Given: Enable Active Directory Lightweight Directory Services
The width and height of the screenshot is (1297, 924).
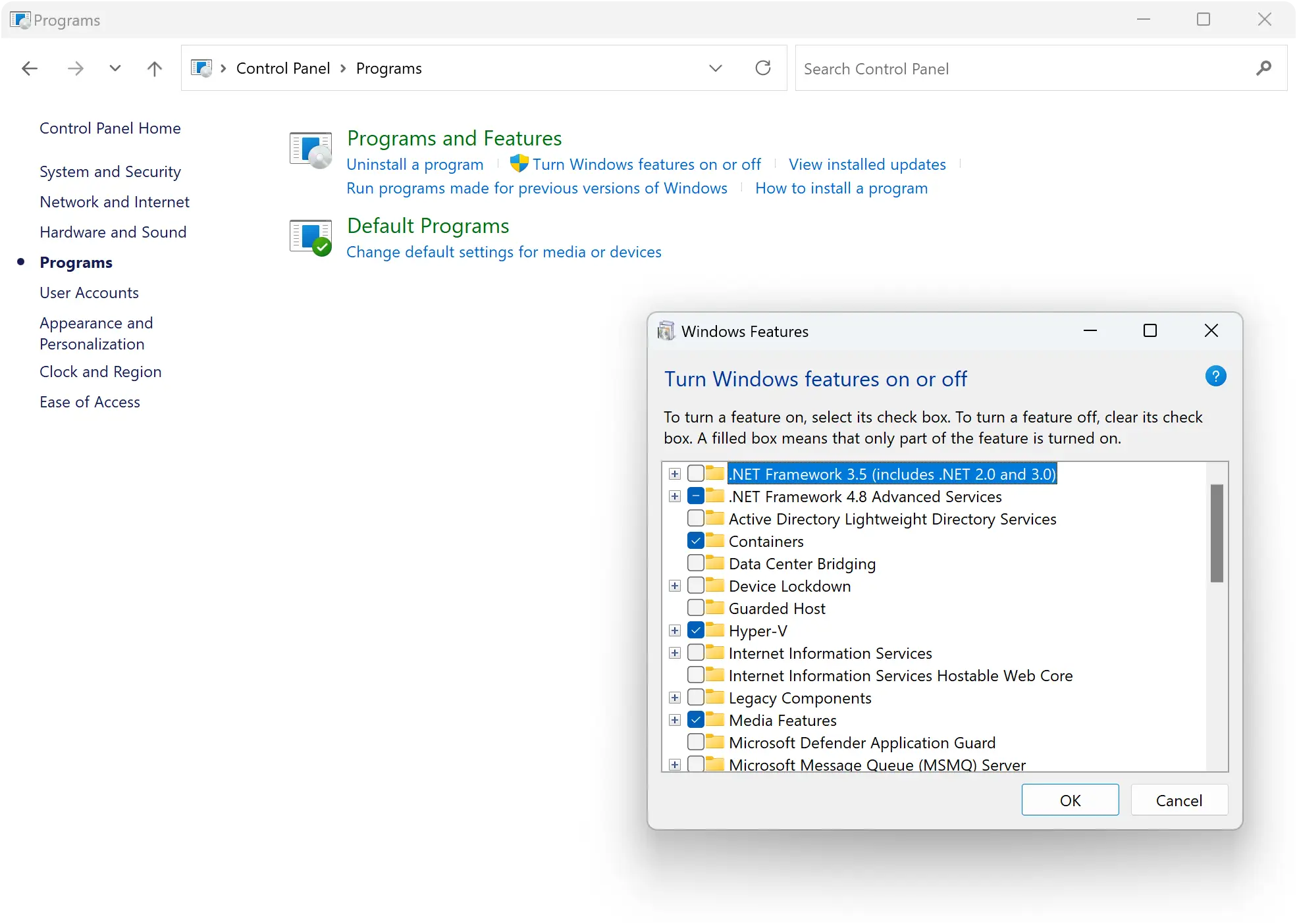Looking at the screenshot, I should click(696, 518).
